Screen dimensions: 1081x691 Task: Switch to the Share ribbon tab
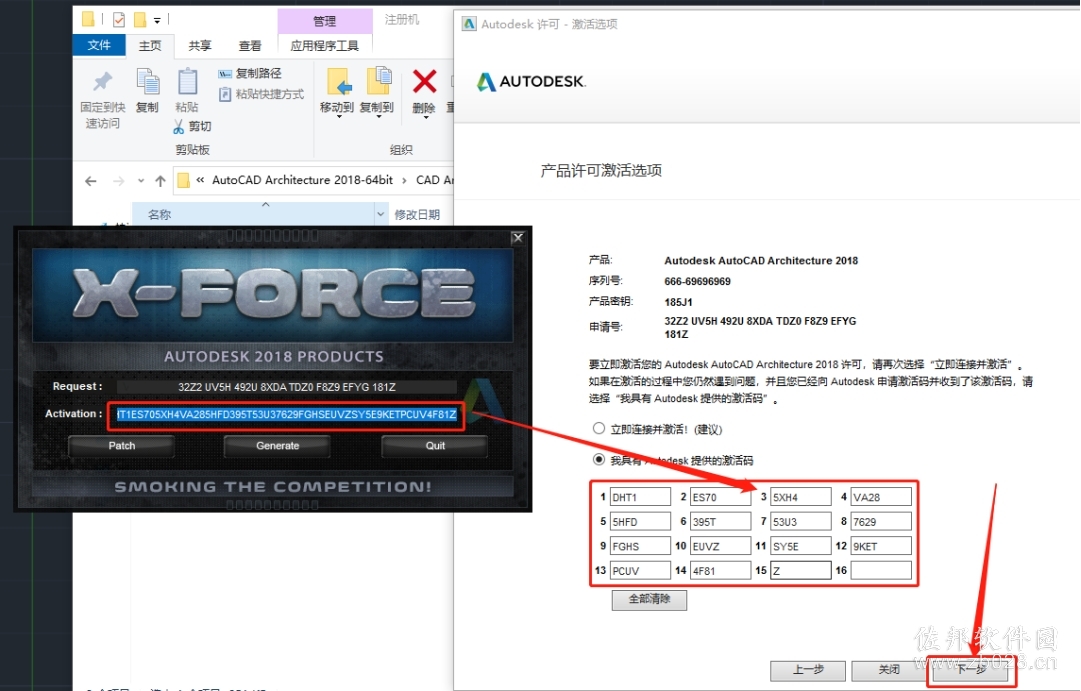click(200, 46)
